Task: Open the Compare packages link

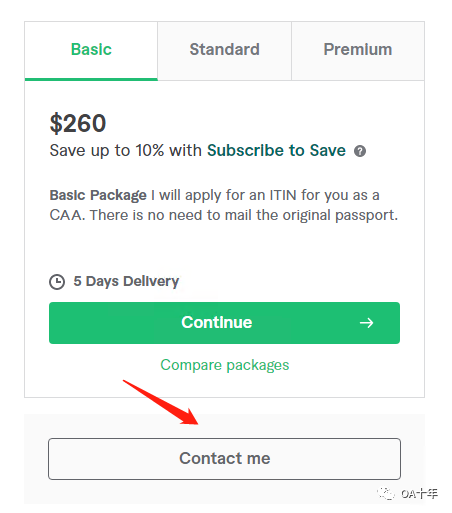Action: click(225, 365)
